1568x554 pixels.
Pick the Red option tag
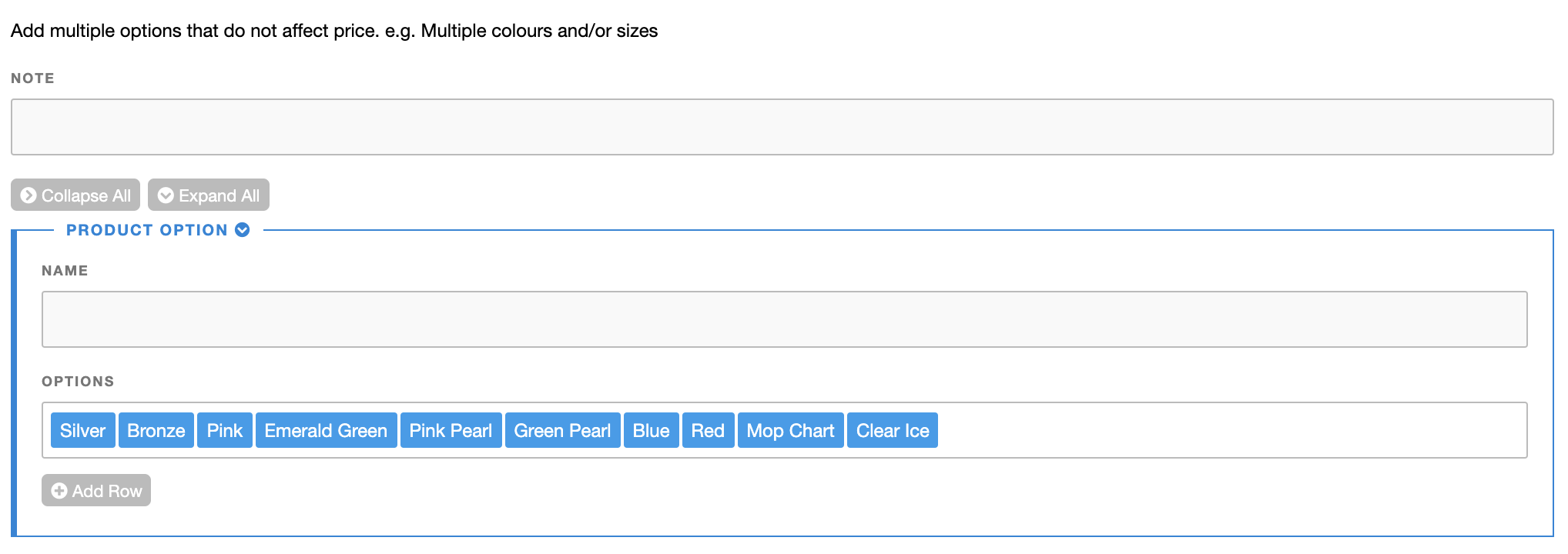708,431
